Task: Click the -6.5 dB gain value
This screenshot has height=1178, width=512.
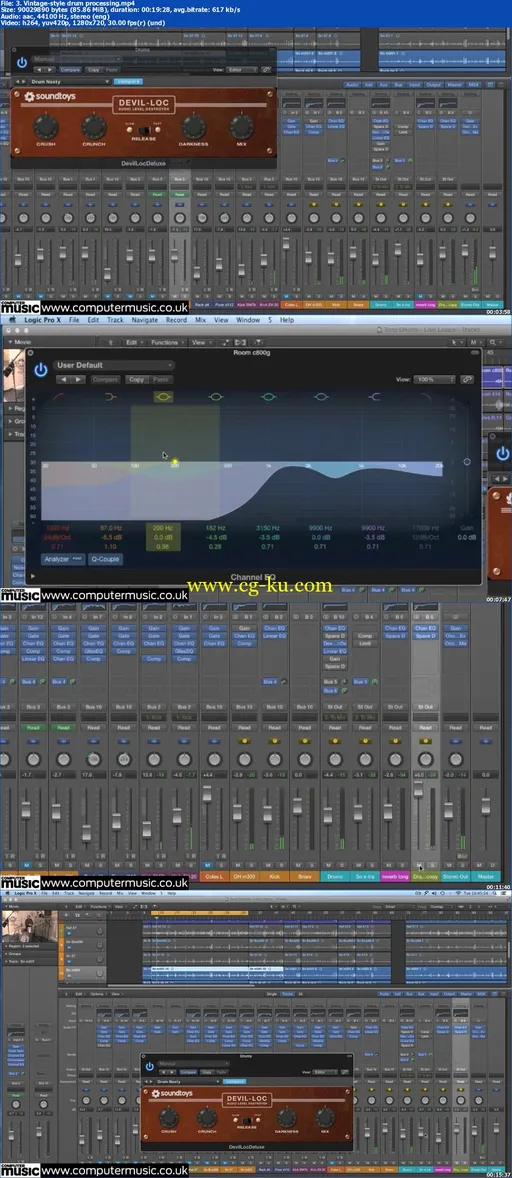Action: tap(111, 537)
